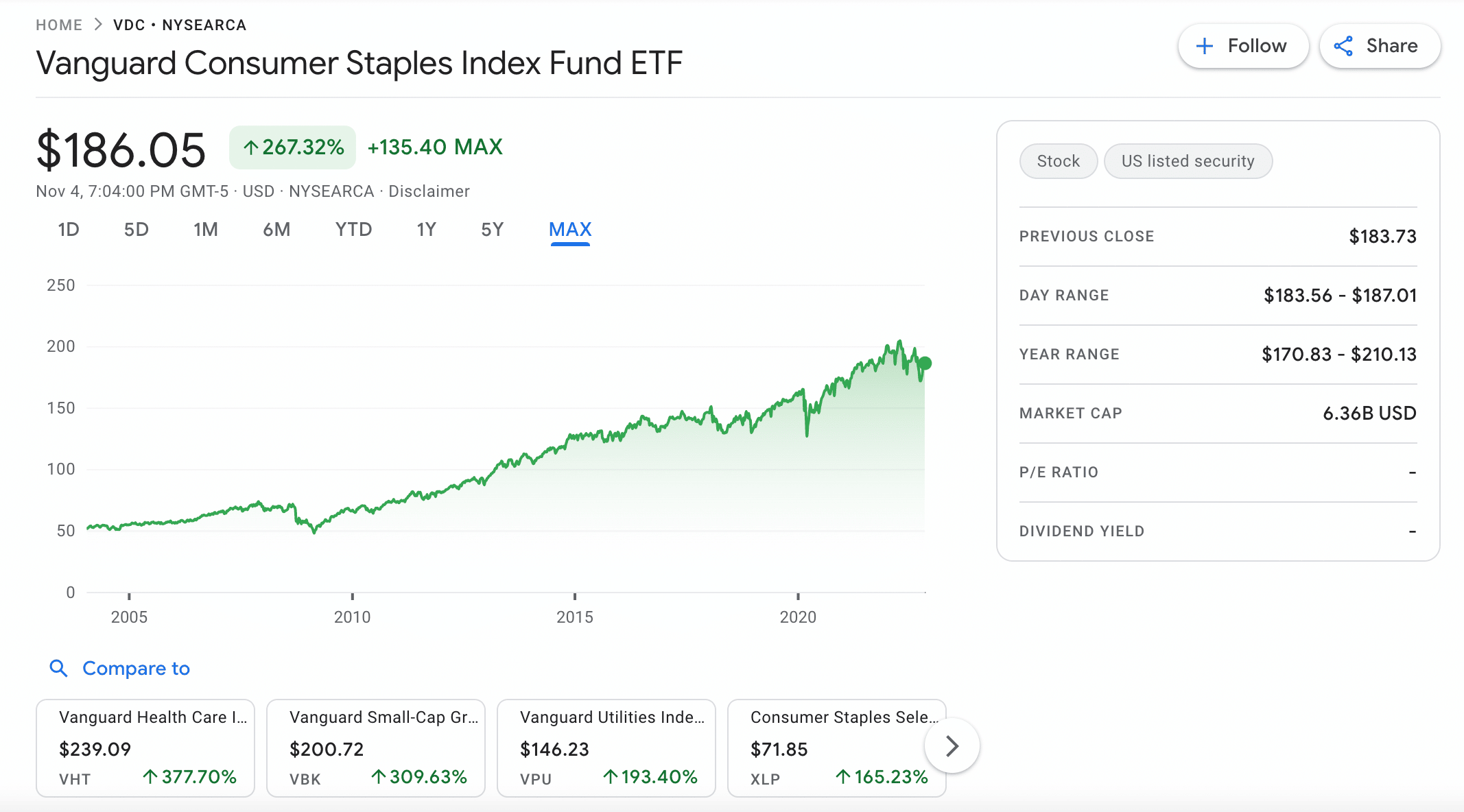
Task: Click the DIVIDEND YIELD label
Action: (1082, 532)
